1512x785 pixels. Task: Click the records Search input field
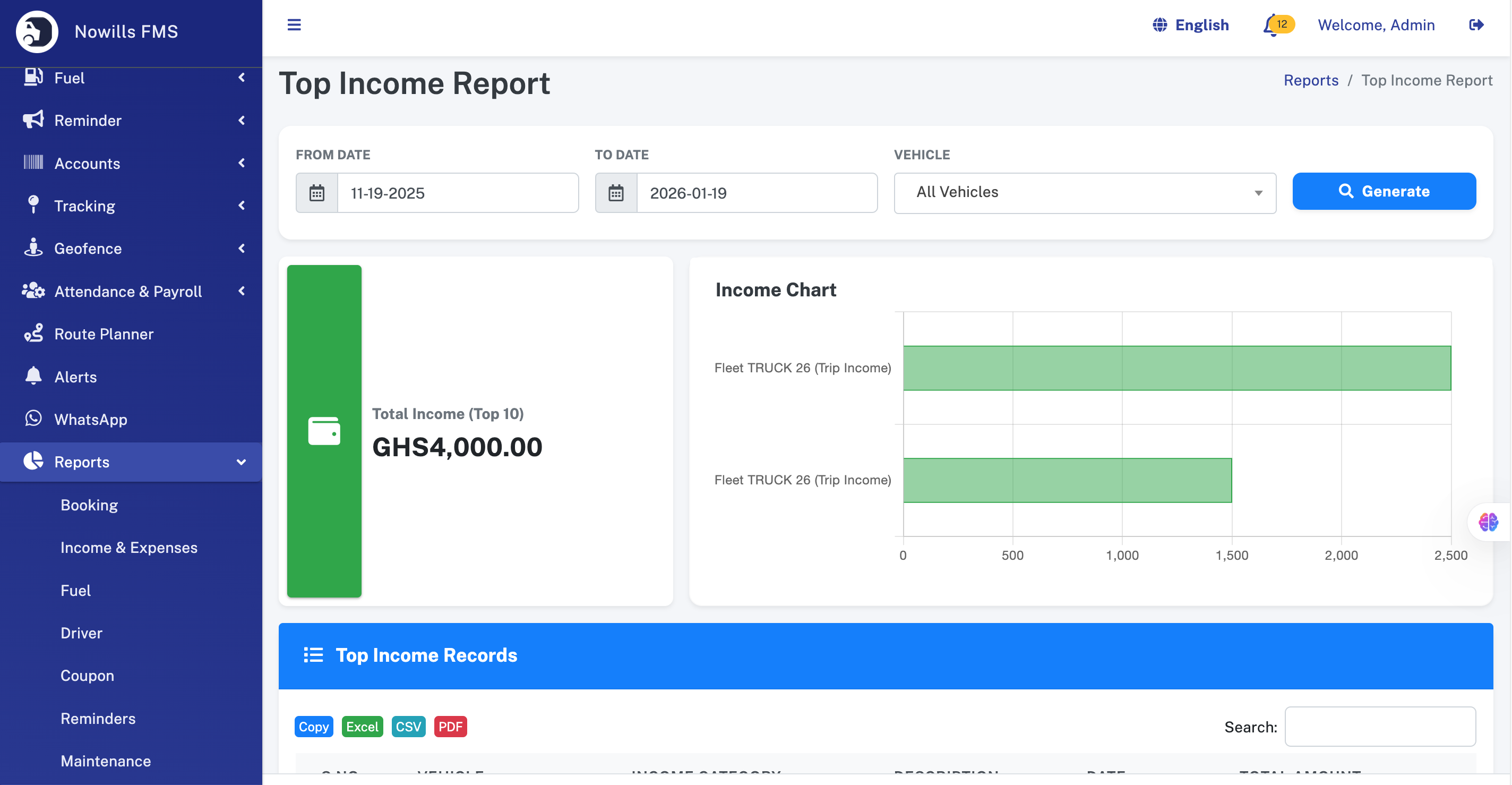point(1379,727)
